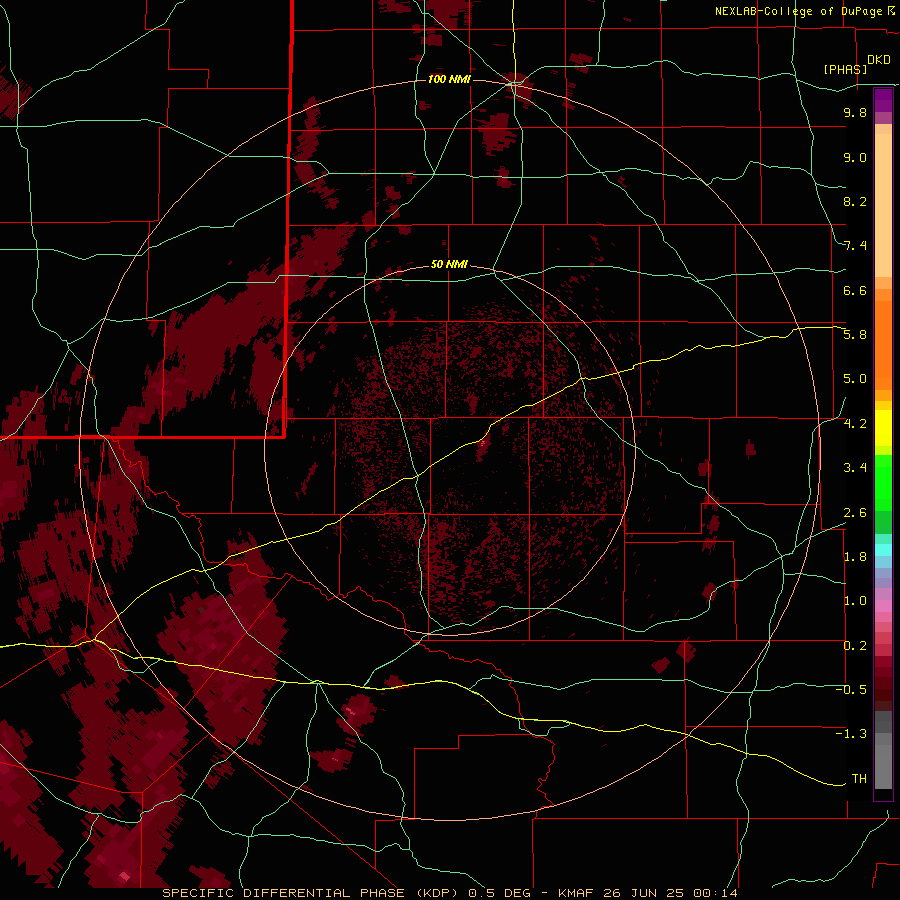
Task: Select the 2.6 scale value
Action: 855,513
